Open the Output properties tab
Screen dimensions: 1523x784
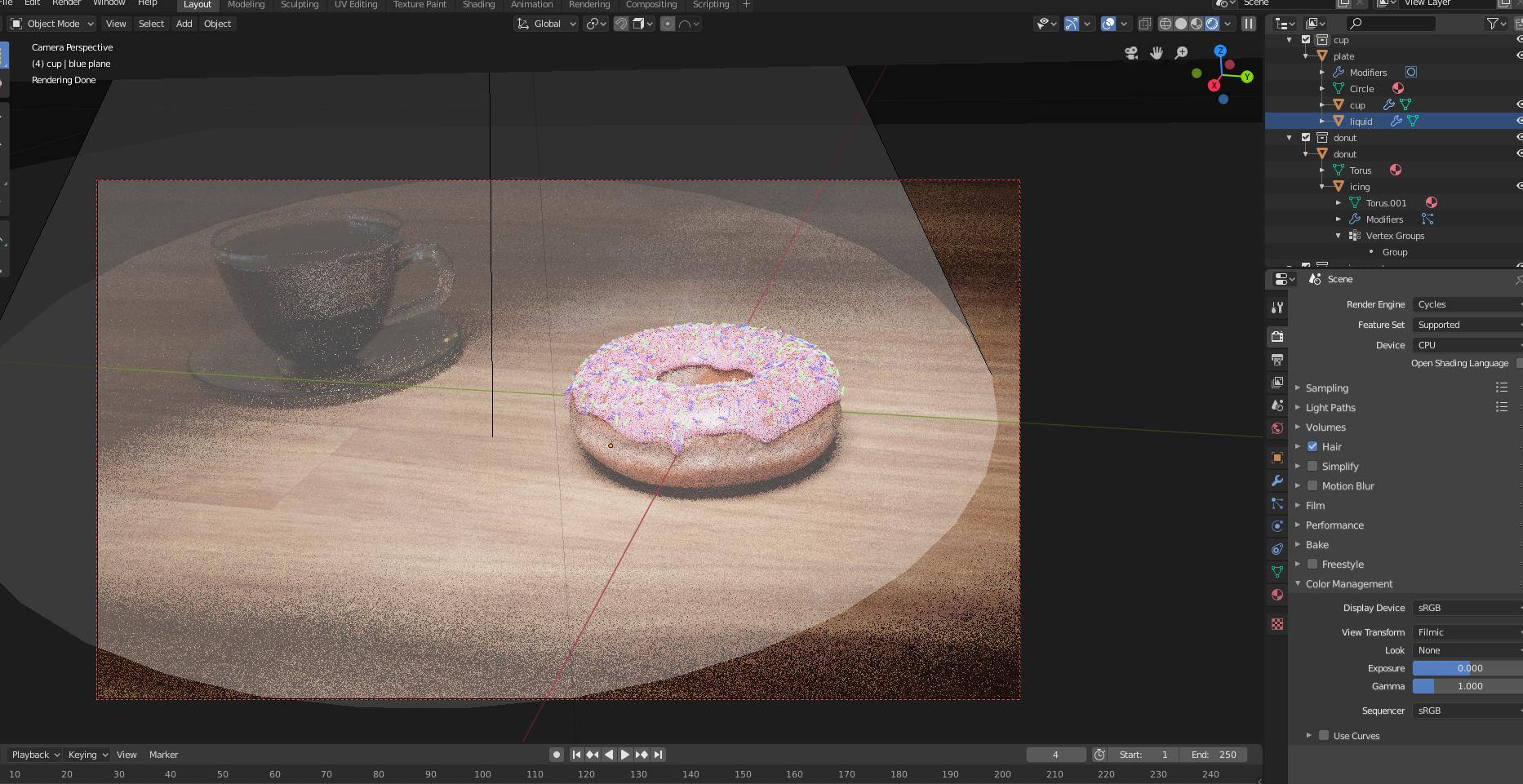[1277, 359]
